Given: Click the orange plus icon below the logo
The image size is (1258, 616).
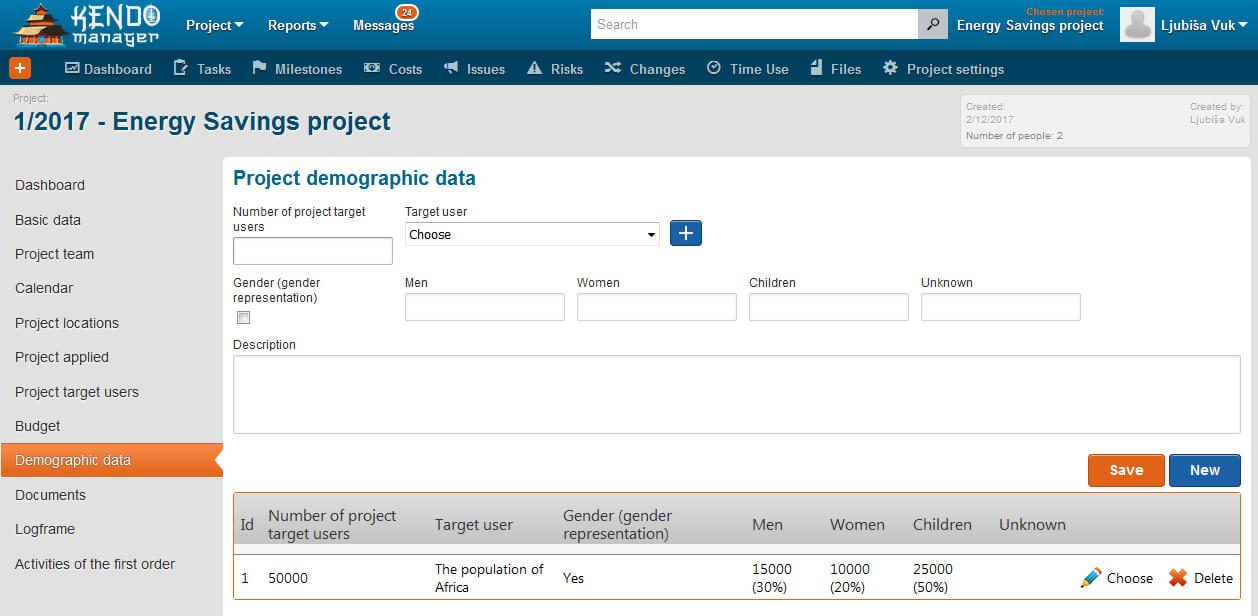Looking at the screenshot, I should [19, 68].
